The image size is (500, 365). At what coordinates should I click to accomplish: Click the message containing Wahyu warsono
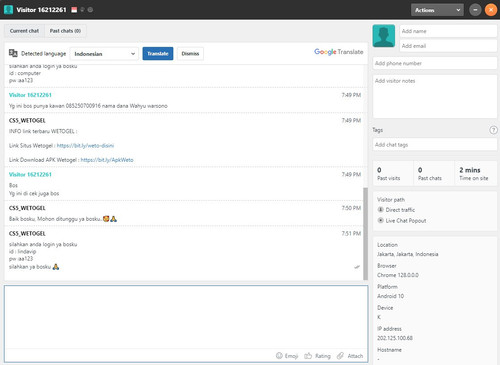click(x=88, y=106)
